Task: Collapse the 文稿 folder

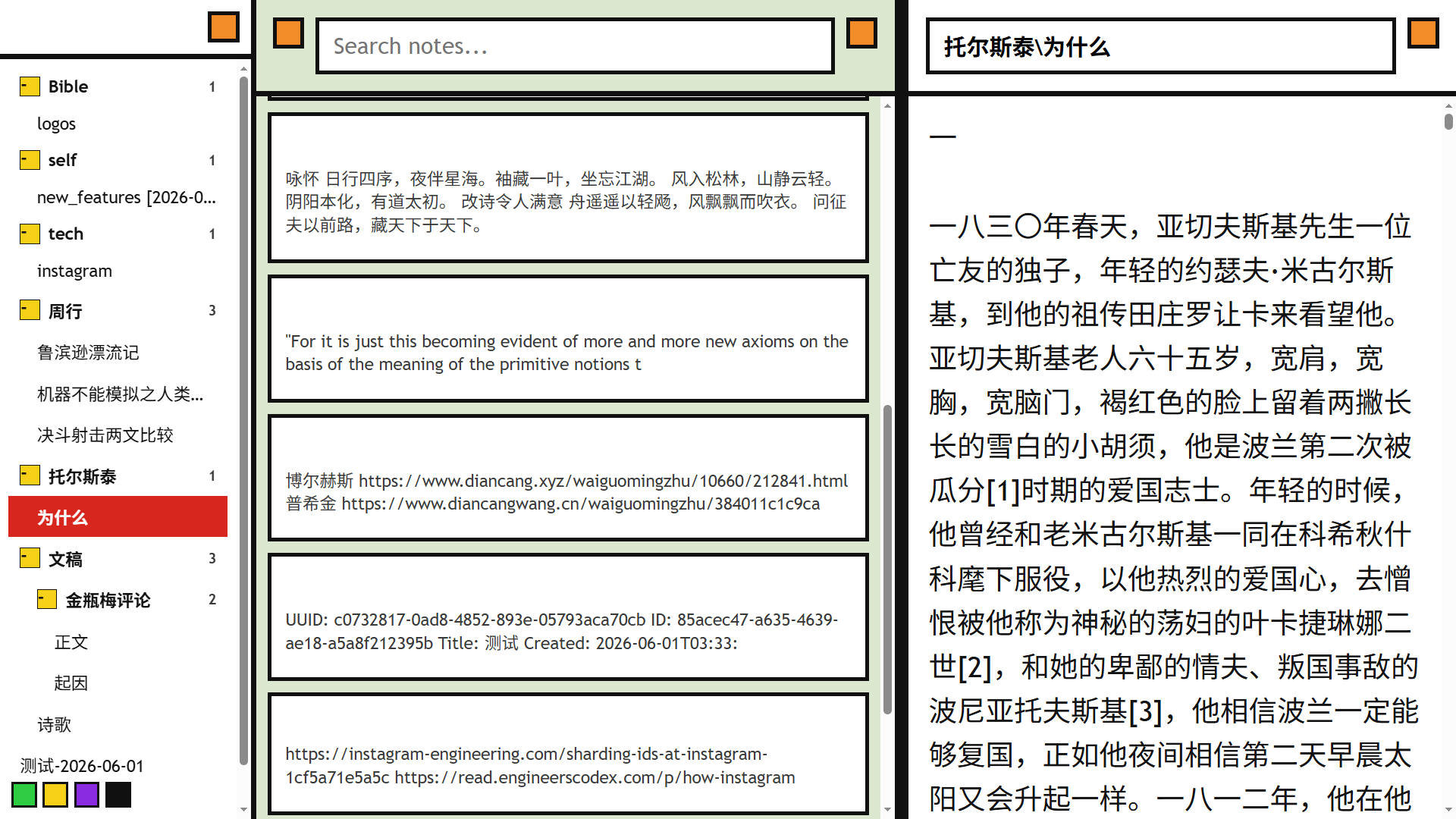Action: pyautogui.click(x=30, y=558)
